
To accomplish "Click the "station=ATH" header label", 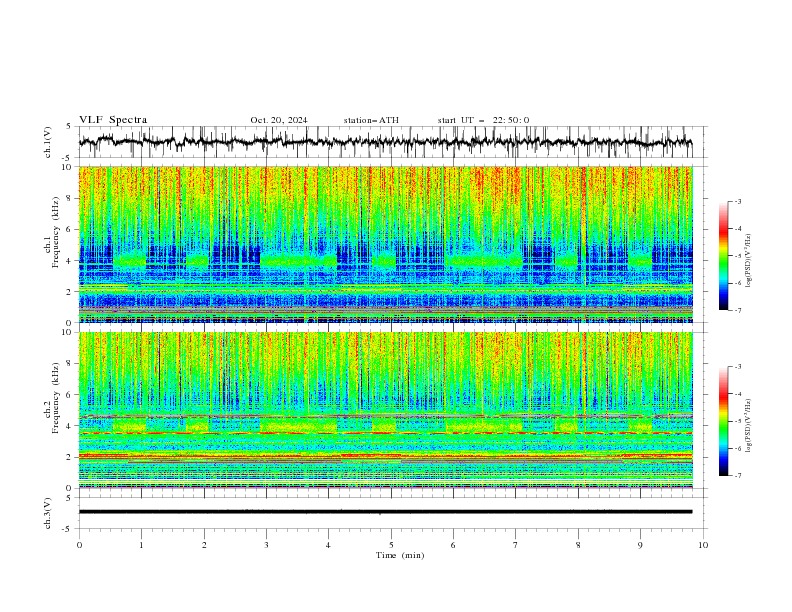I will 371,120.
